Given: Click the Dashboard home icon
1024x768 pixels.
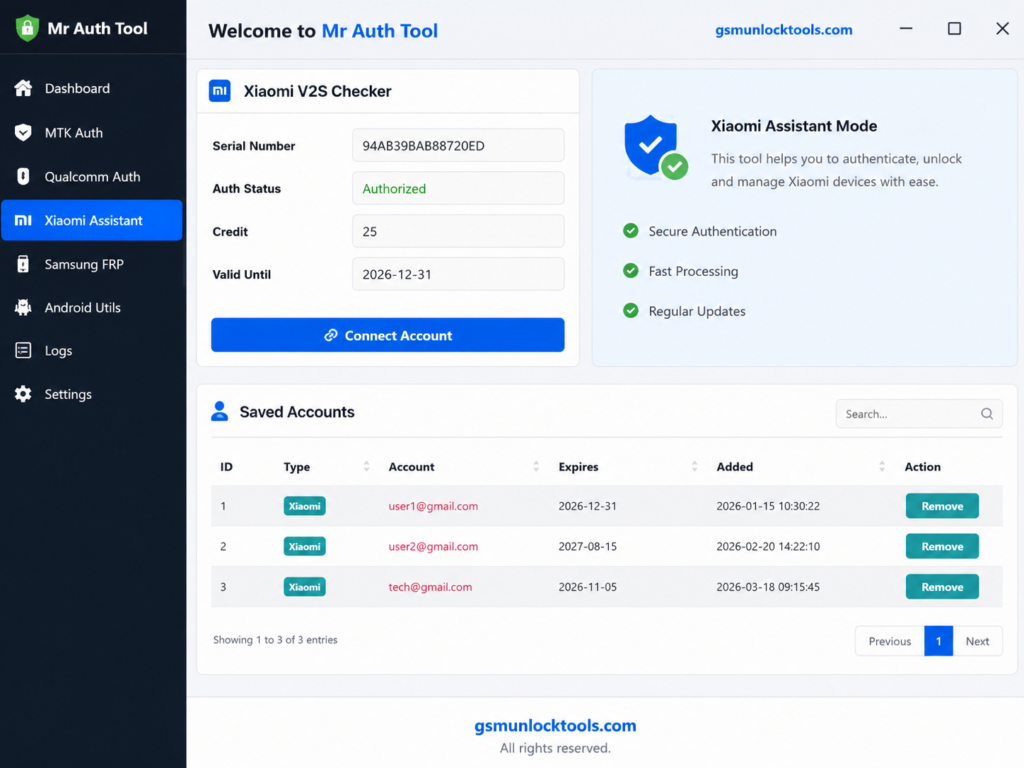Looking at the screenshot, I should point(24,88).
